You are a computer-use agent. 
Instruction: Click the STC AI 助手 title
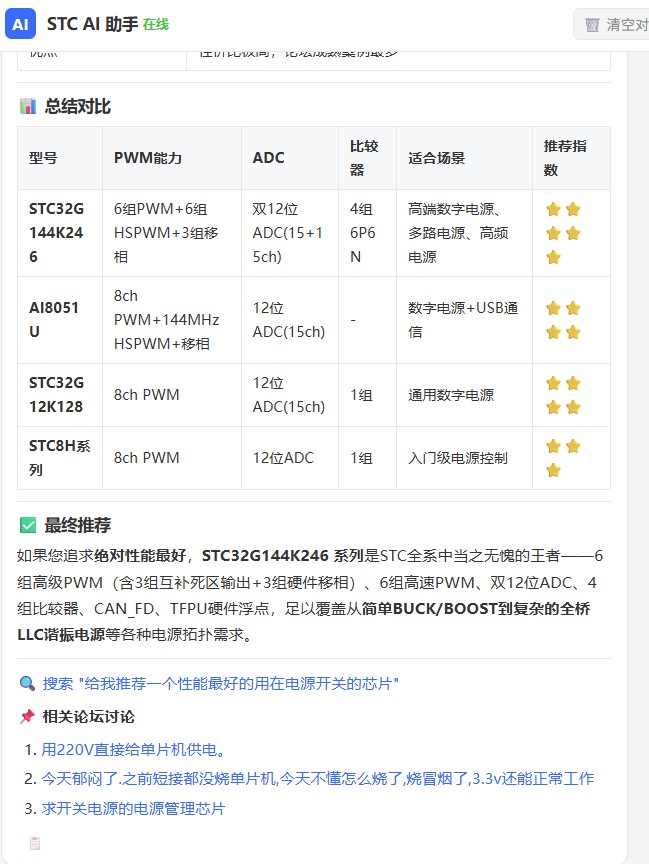pos(92,24)
